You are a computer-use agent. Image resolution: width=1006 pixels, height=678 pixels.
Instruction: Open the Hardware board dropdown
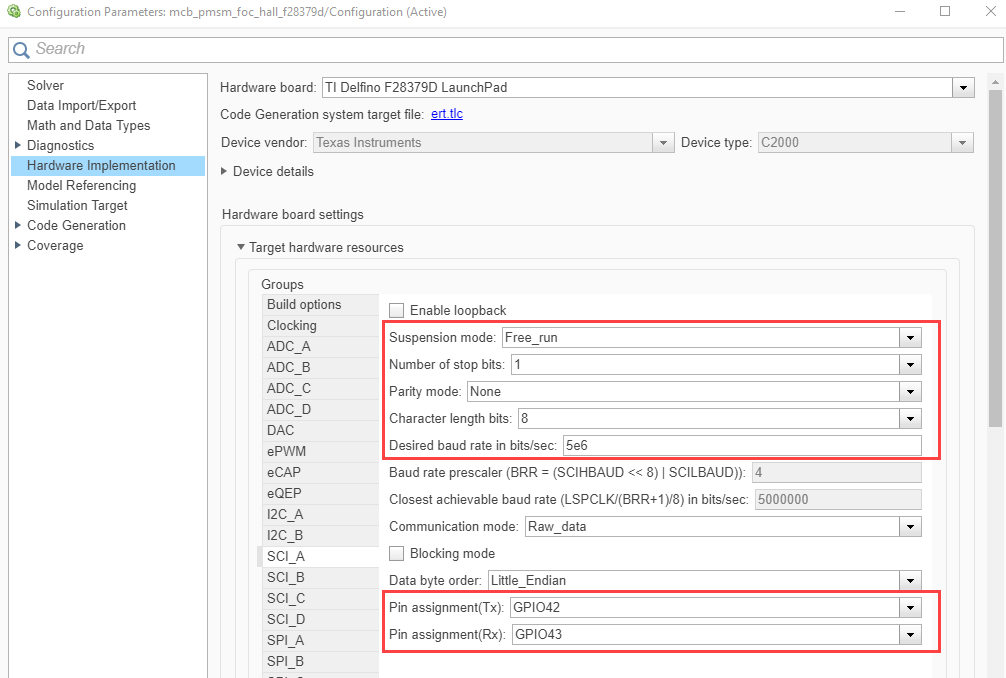(x=963, y=88)
